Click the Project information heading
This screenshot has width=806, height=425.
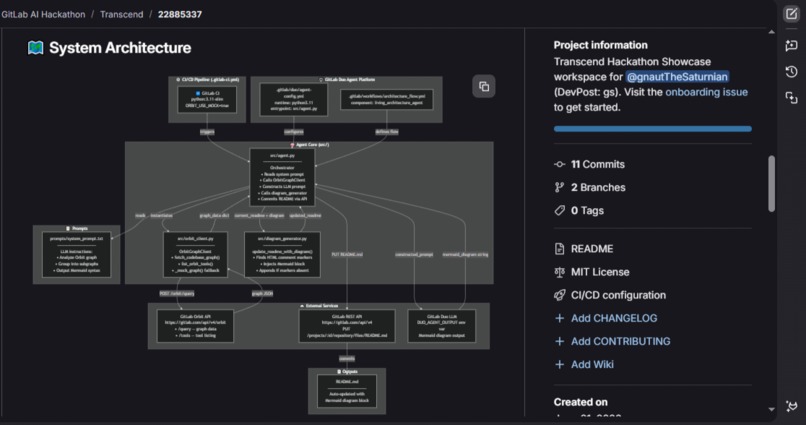(600, 45)
